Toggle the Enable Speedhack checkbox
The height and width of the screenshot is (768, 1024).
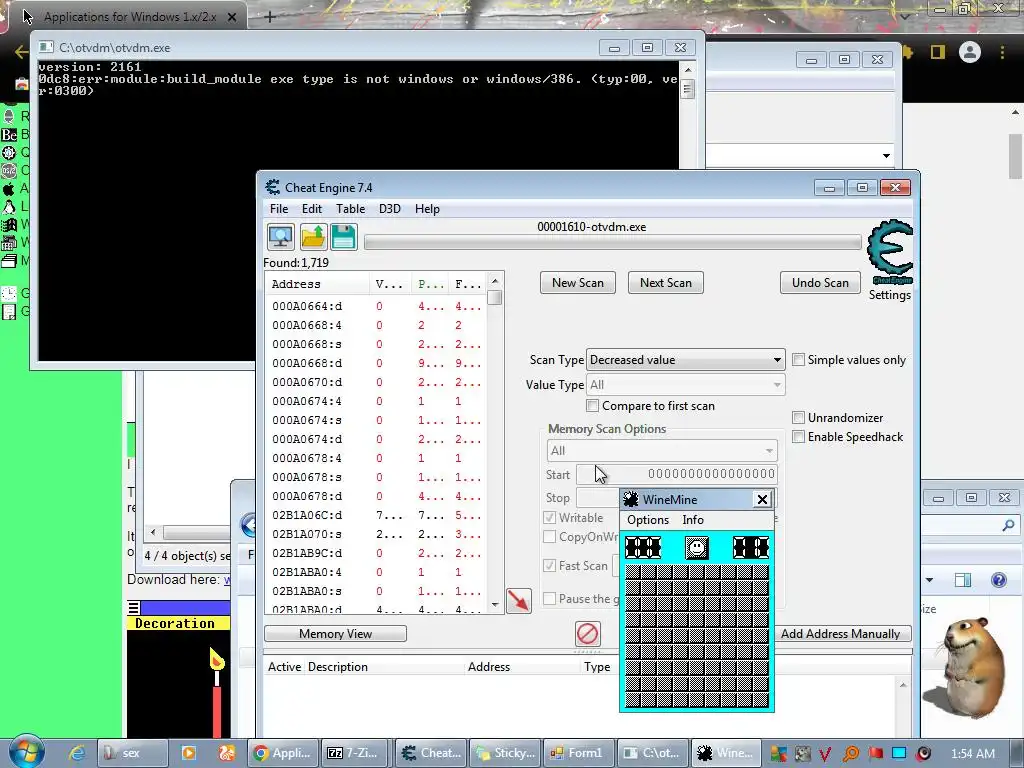pos(798,437)
